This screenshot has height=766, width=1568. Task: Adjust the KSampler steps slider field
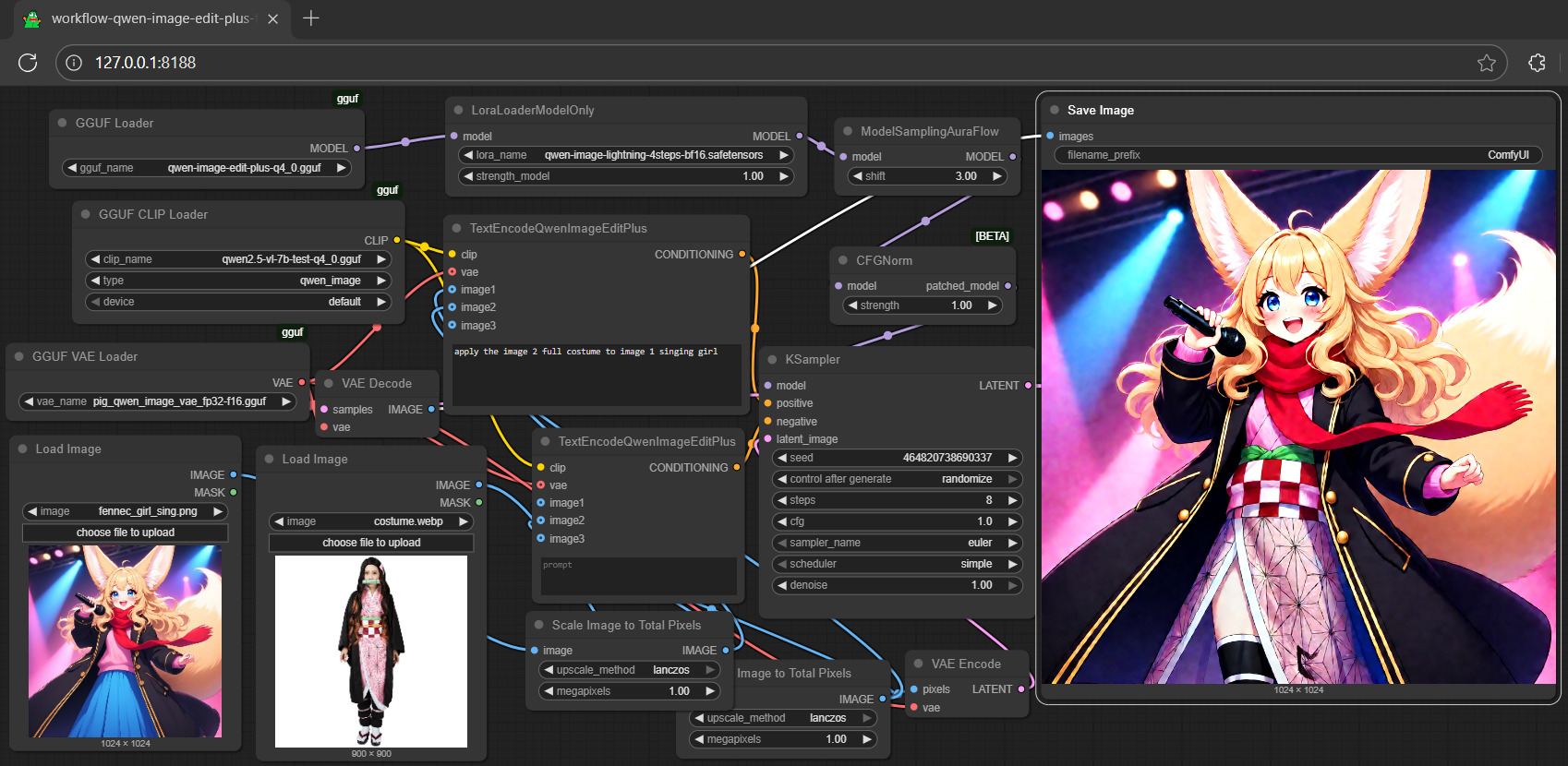pyautogui.click(x=897, y=500)
